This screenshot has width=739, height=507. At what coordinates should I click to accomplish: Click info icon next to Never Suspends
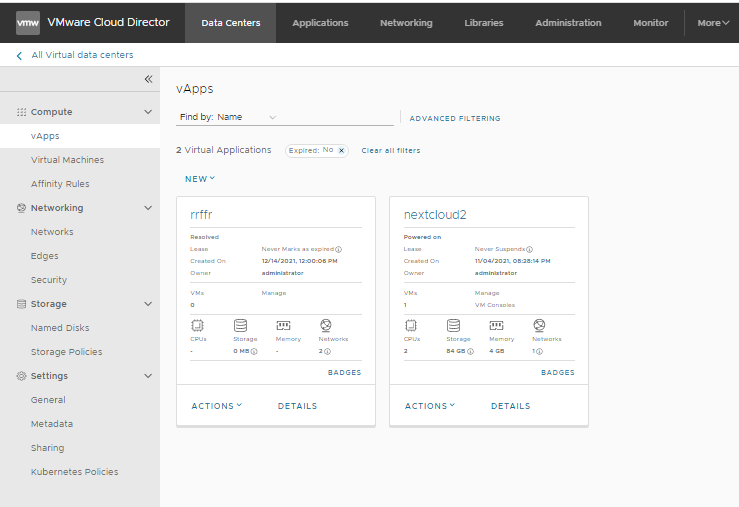click(x=529, y=249)
